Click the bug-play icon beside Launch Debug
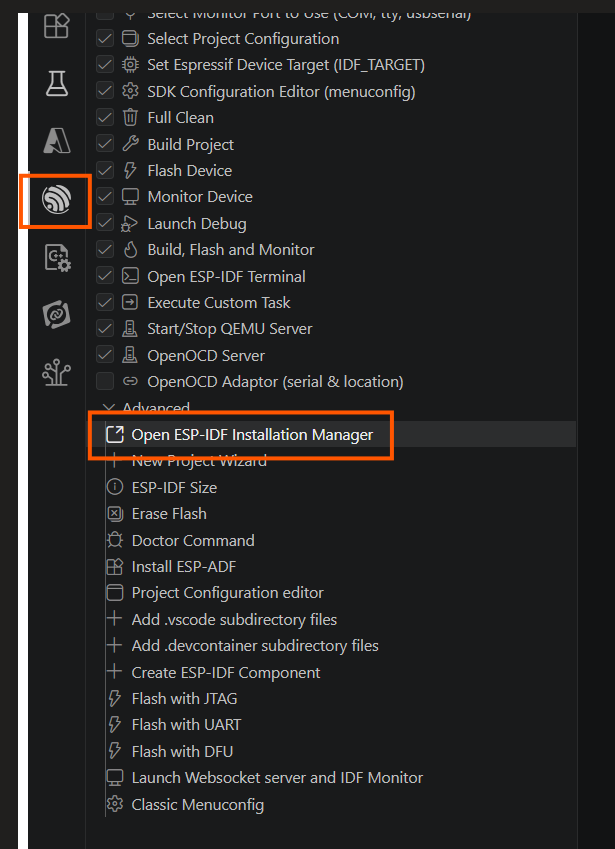This screenshot has width=615, height=849. pos(130,223)
